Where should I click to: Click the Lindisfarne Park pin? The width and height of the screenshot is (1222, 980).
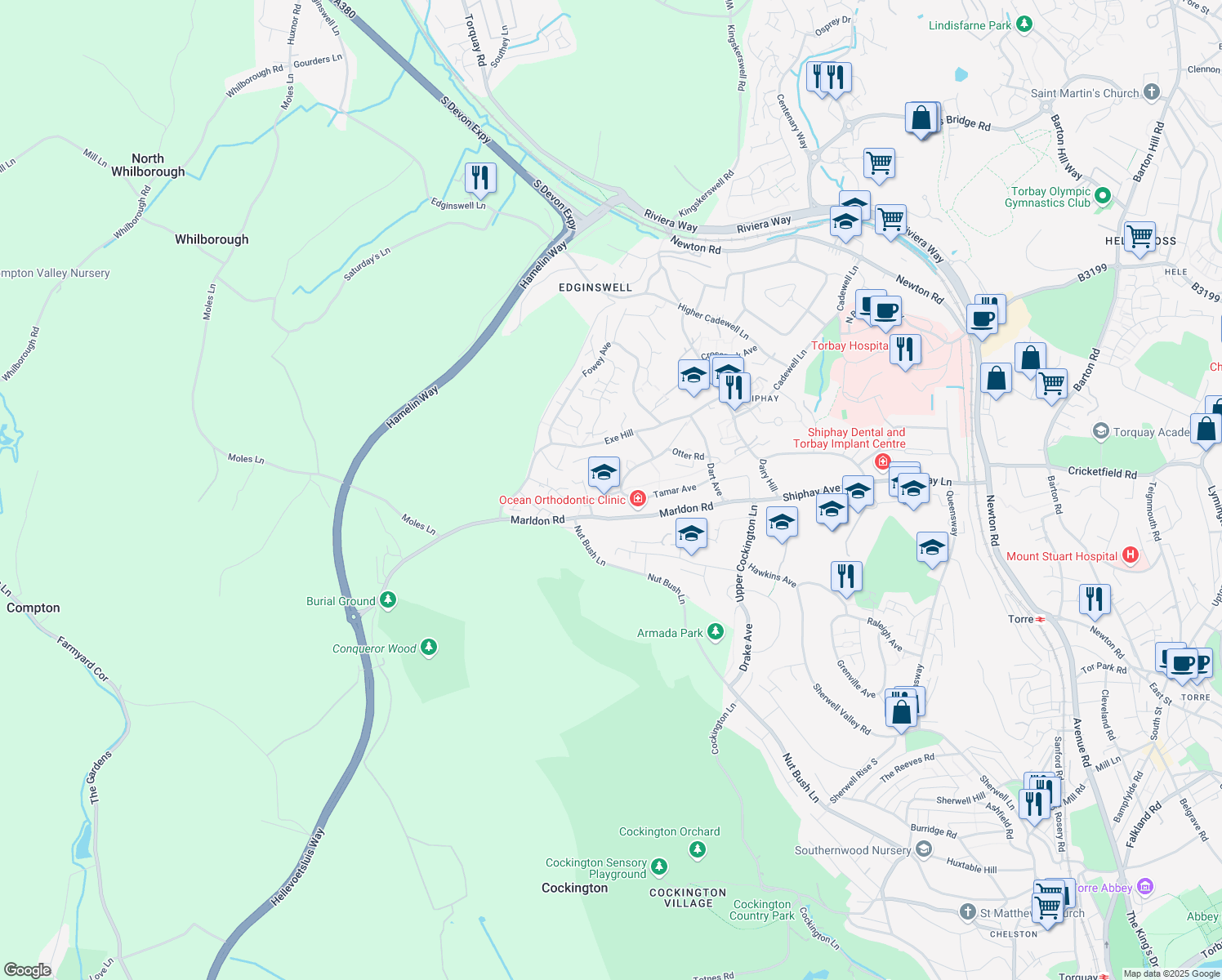(x=1024, y=24)
